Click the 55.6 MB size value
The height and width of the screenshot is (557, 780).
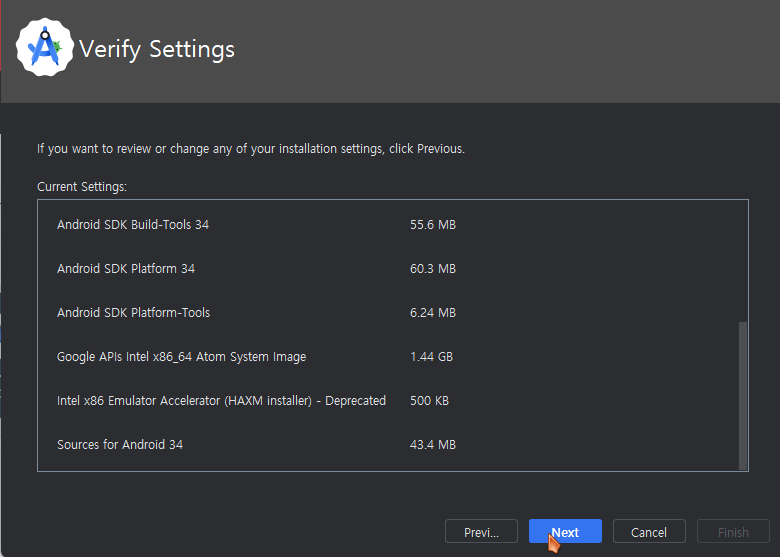pos(433,225)
